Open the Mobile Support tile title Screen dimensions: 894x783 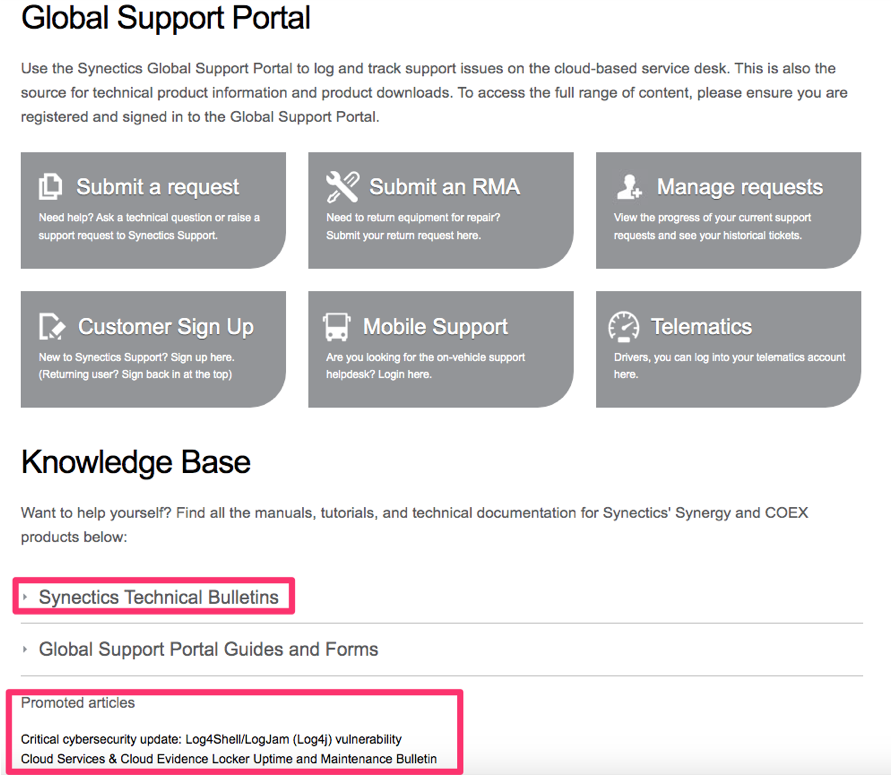436,327
